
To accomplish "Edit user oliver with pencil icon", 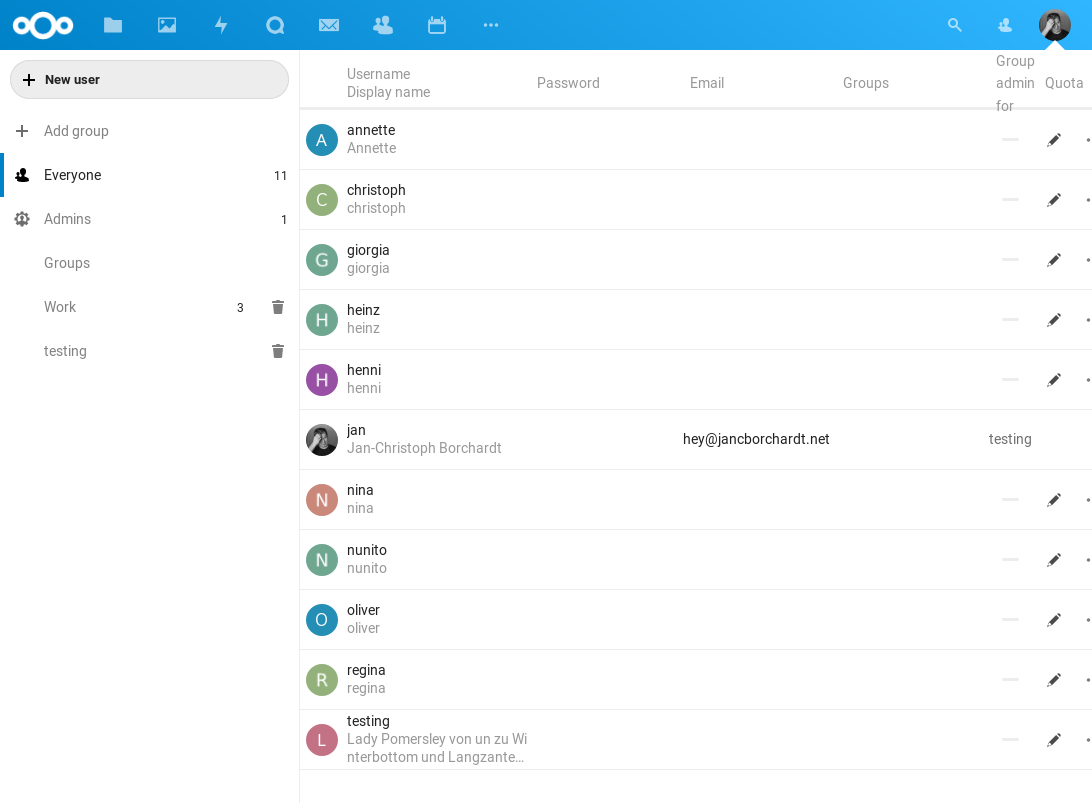I will click(1054, 620).
